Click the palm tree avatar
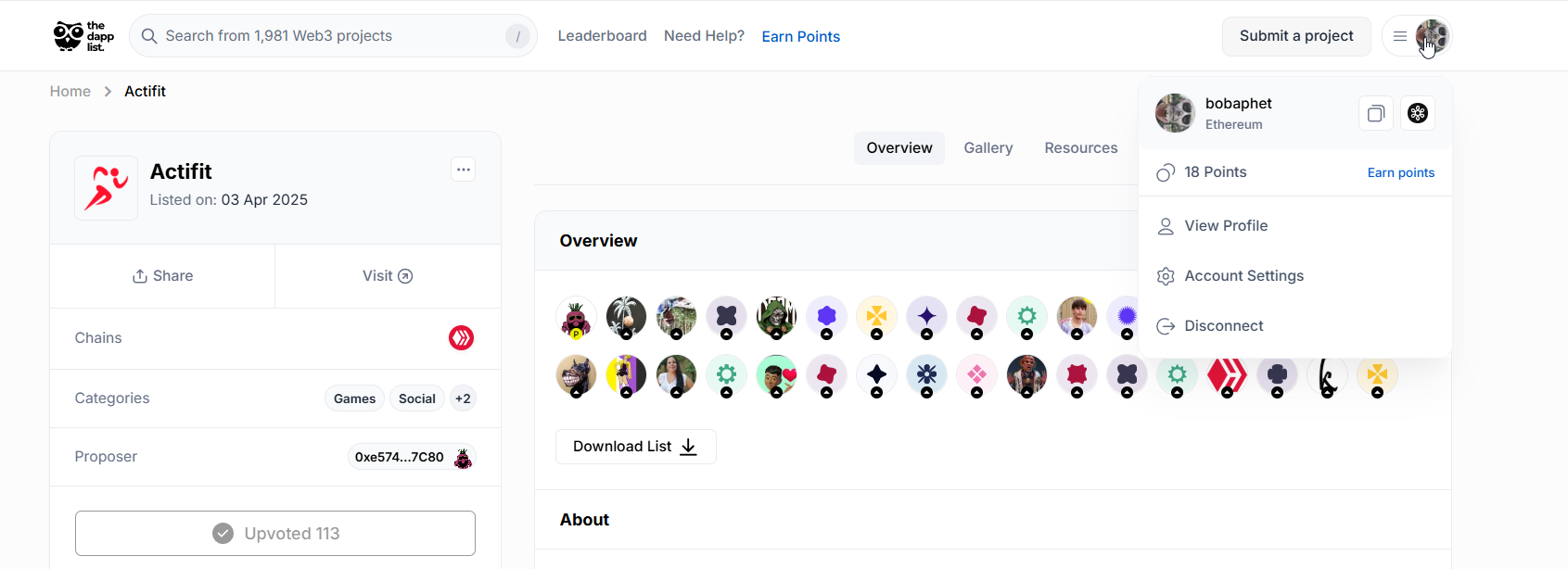 (x=626, y=317)
